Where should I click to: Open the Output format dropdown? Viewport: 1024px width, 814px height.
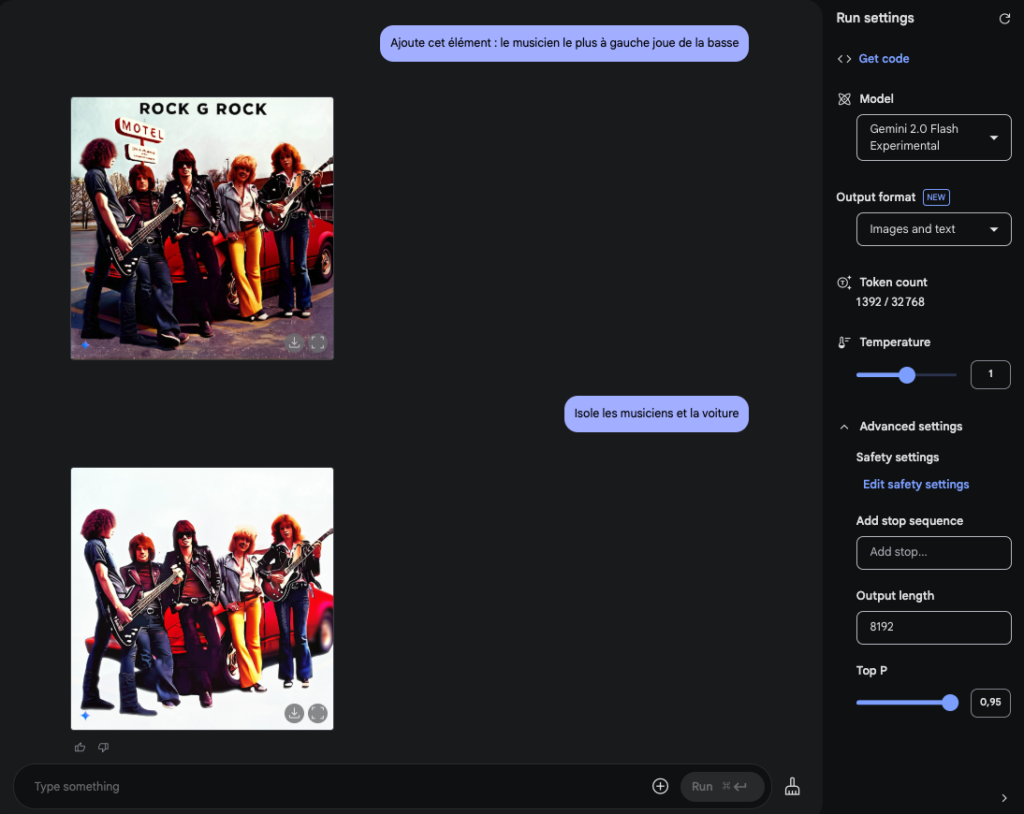[x=933, y=229]
